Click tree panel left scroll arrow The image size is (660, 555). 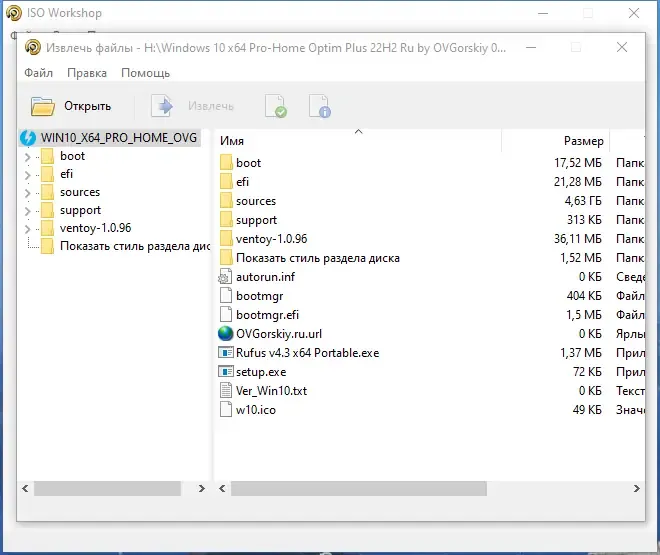[25, 489]
